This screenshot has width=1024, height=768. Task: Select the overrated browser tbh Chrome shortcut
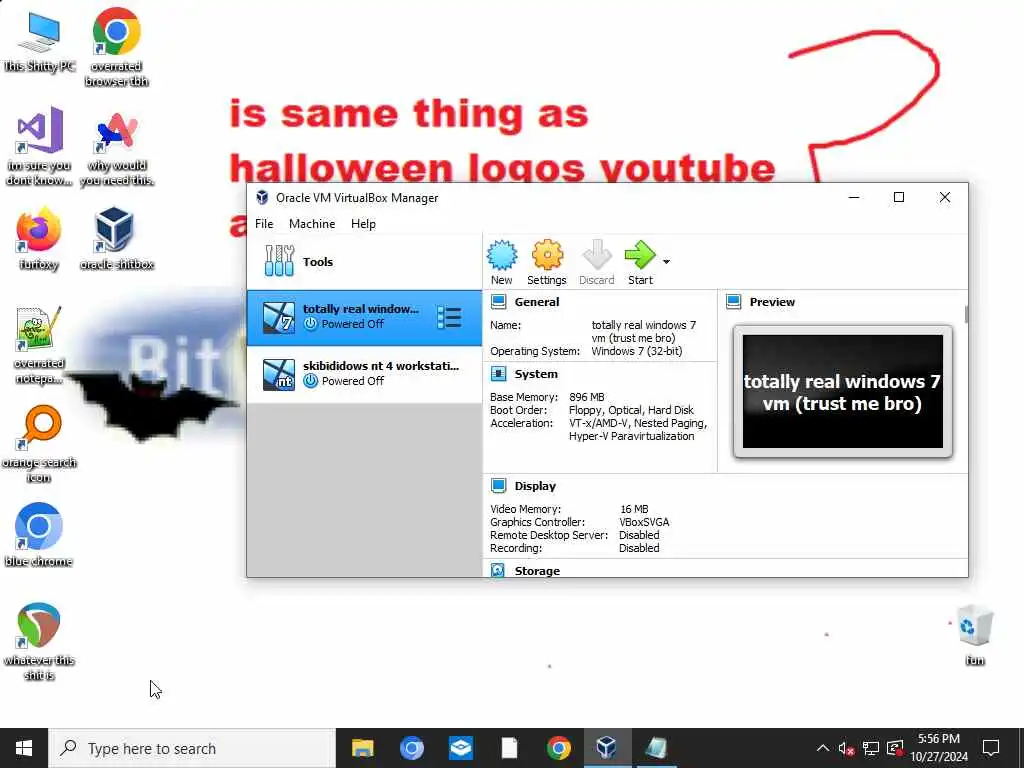point(116,48)
